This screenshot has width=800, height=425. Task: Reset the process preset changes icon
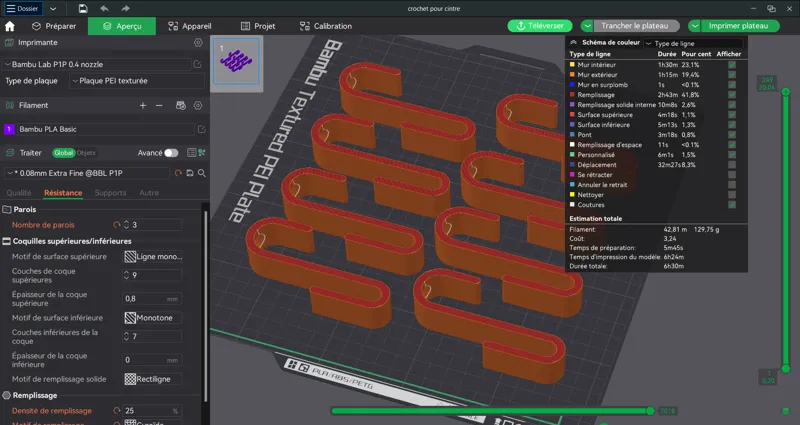(178, 173)
